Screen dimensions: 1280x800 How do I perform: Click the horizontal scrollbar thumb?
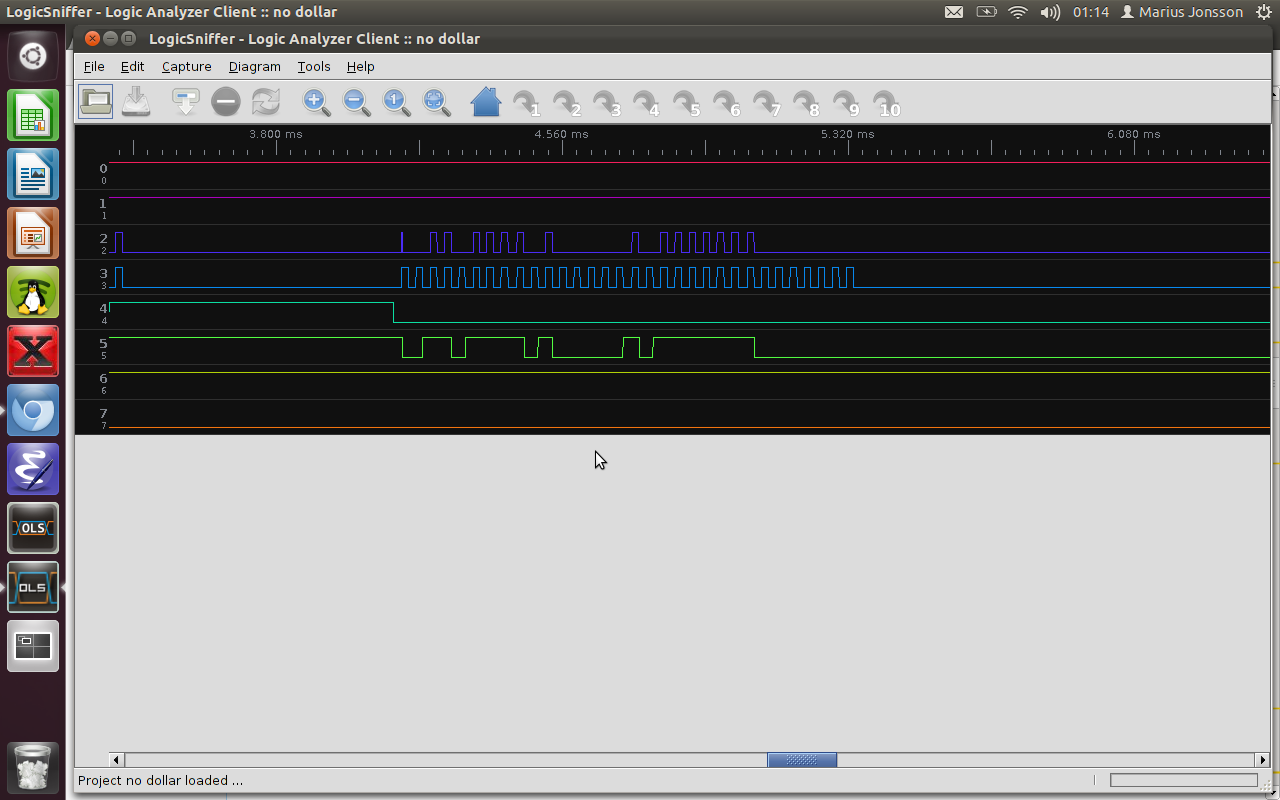pos(802,760)
